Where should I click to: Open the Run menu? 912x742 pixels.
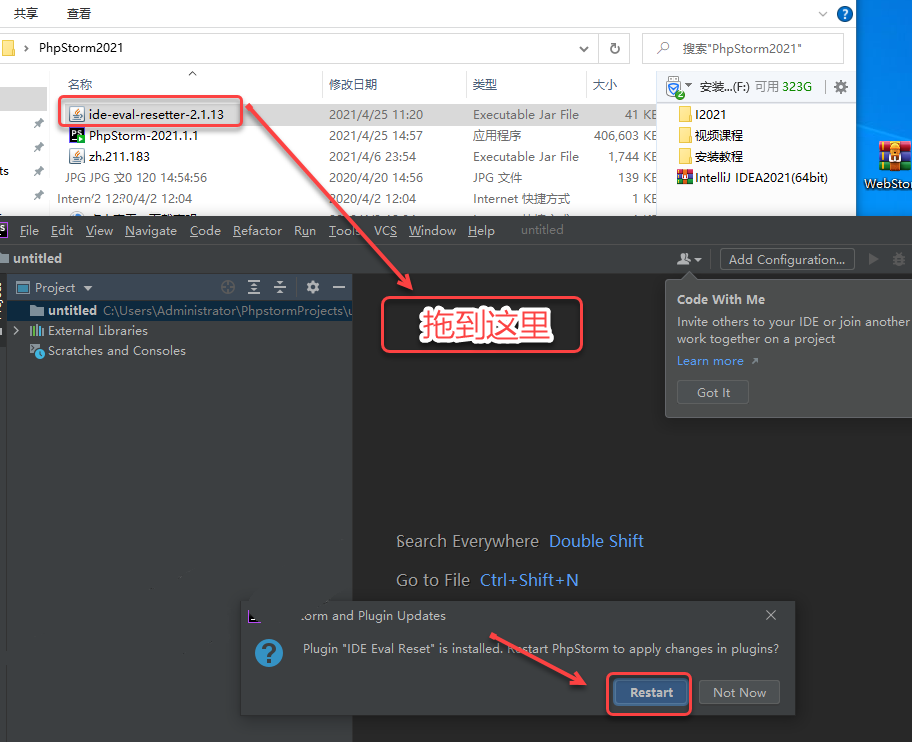tap(305, 231)
